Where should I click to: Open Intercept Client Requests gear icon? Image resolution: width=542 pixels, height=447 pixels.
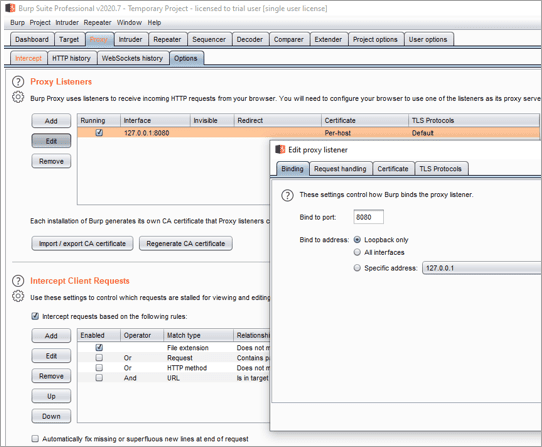tap(18, 296)
